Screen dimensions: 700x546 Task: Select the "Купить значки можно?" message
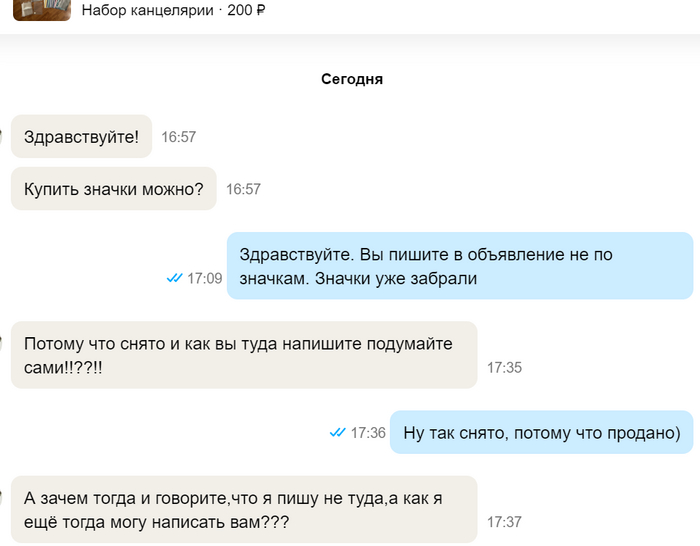point(113,188)
